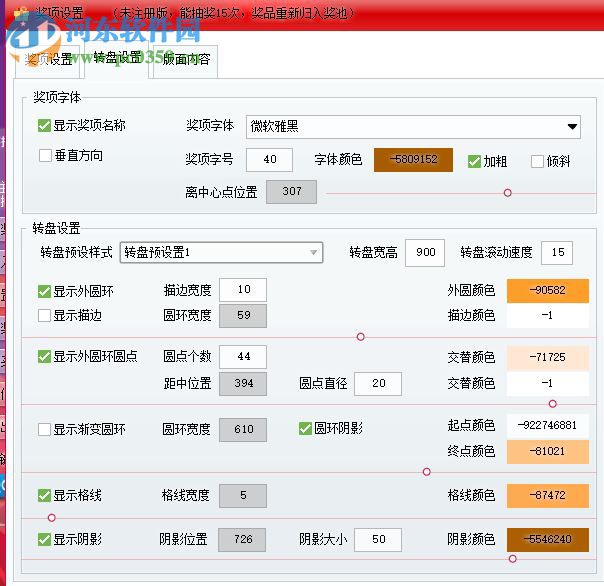Click the 转盘宽高 field showing 900

tap(425, 253)
